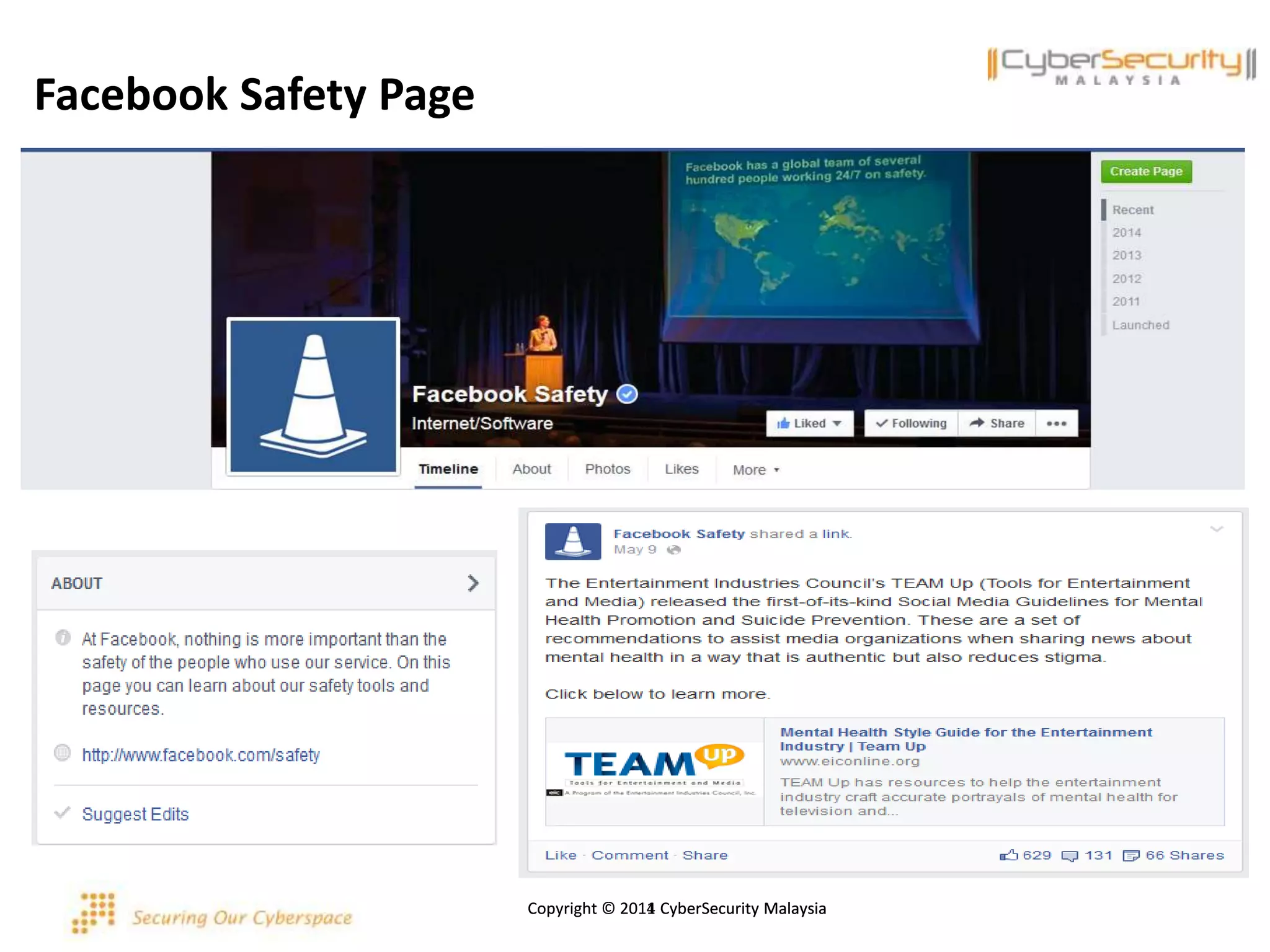Switch to the About tab

pyautogui.click(x=531, y=469)
